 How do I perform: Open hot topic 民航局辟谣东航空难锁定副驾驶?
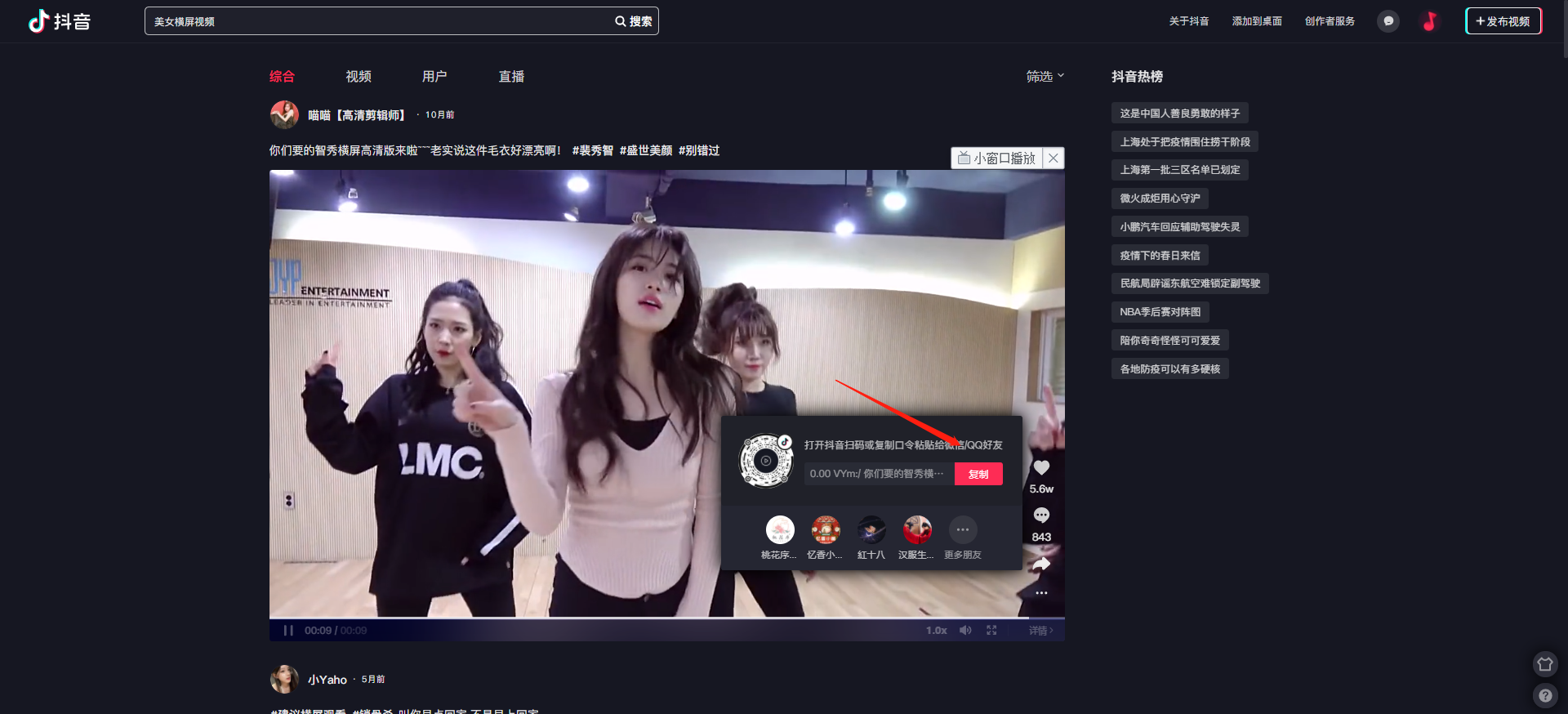[x=1190, y=283]
